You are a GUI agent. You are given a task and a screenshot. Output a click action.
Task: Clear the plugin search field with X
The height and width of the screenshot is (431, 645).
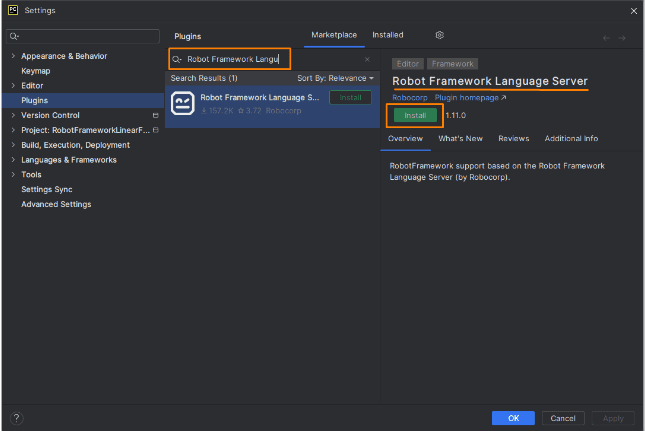click(367, 60)
